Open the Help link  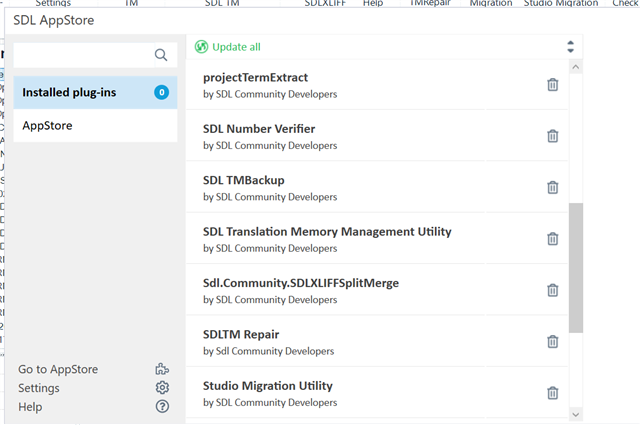pos(30,407)
